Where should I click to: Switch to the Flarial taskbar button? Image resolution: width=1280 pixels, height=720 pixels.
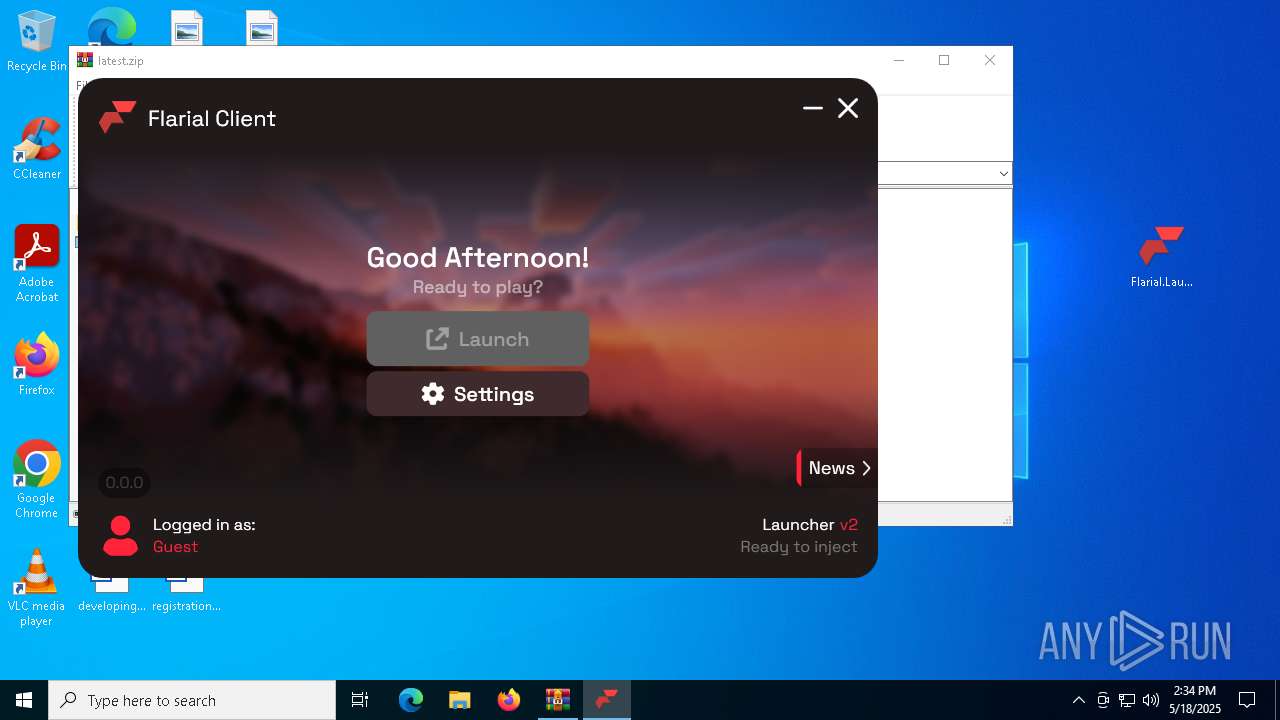tap(607, 700)
